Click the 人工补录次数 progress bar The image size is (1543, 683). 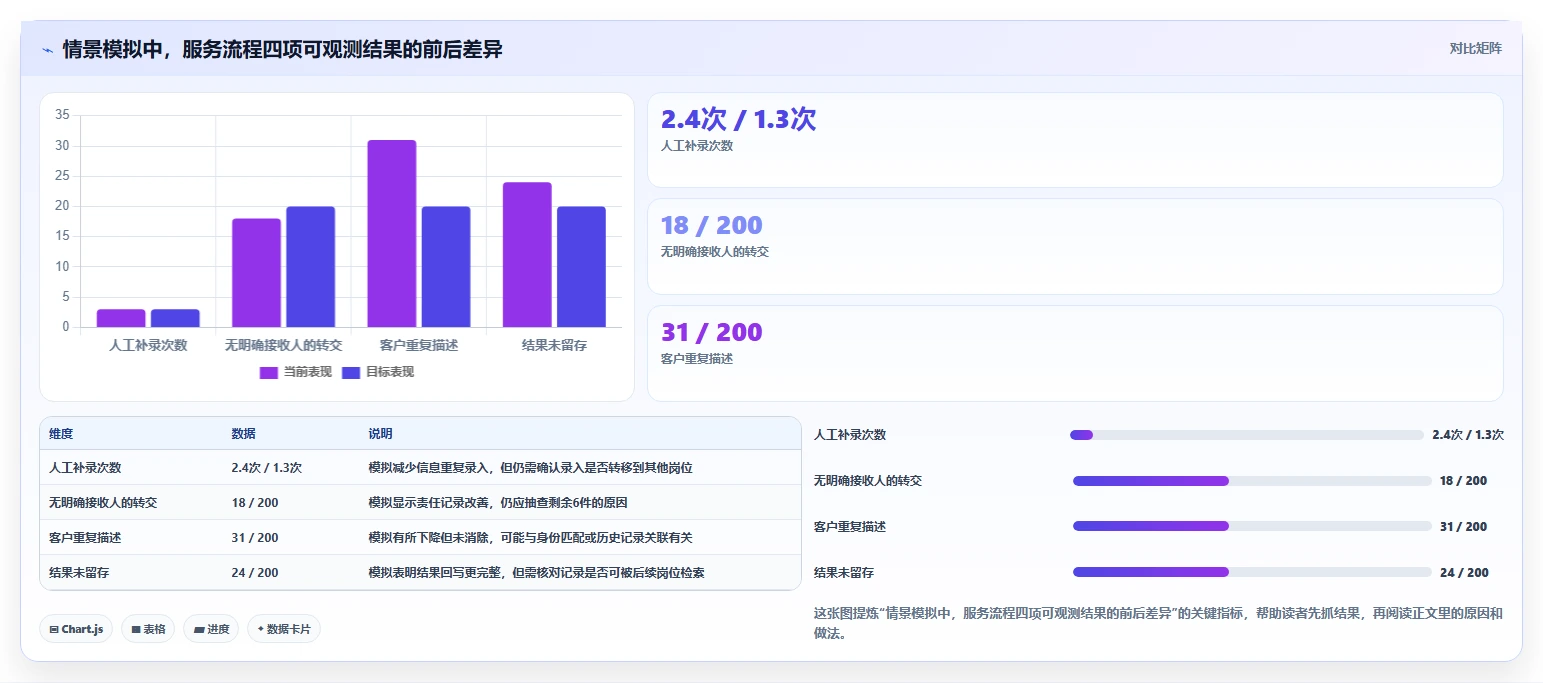coord(1246,435)
